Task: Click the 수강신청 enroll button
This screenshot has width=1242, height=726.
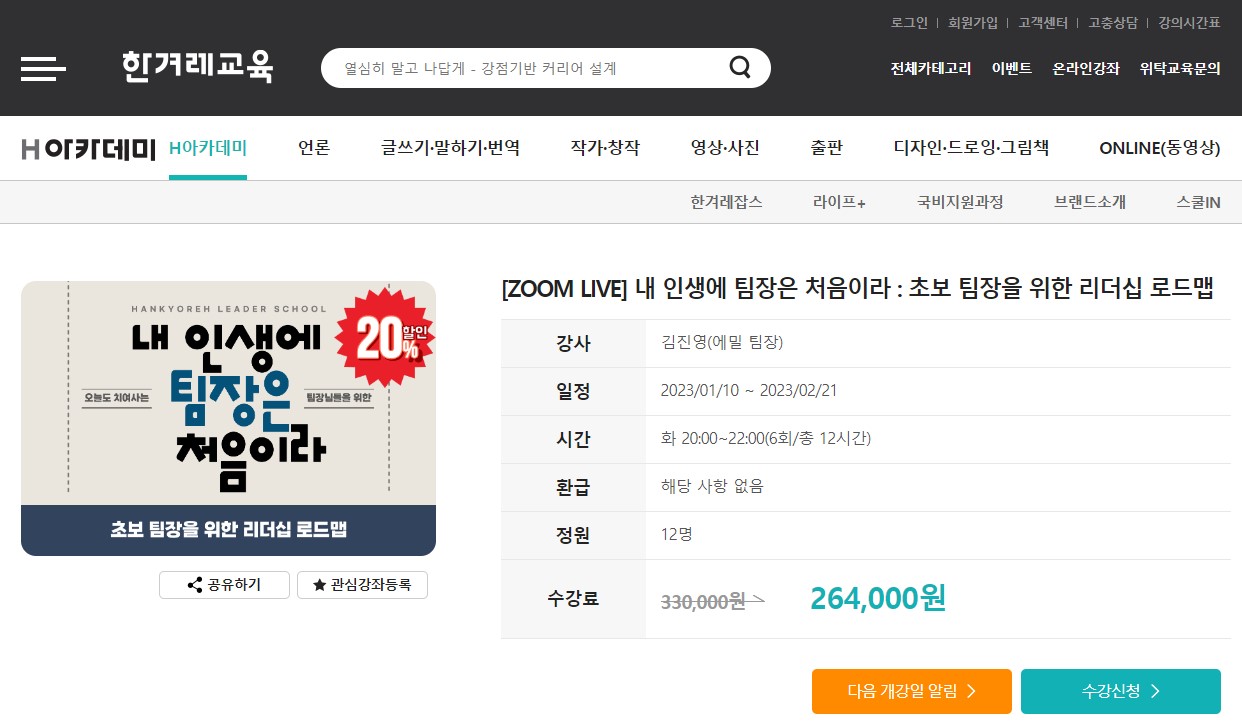Action: 1121,691
